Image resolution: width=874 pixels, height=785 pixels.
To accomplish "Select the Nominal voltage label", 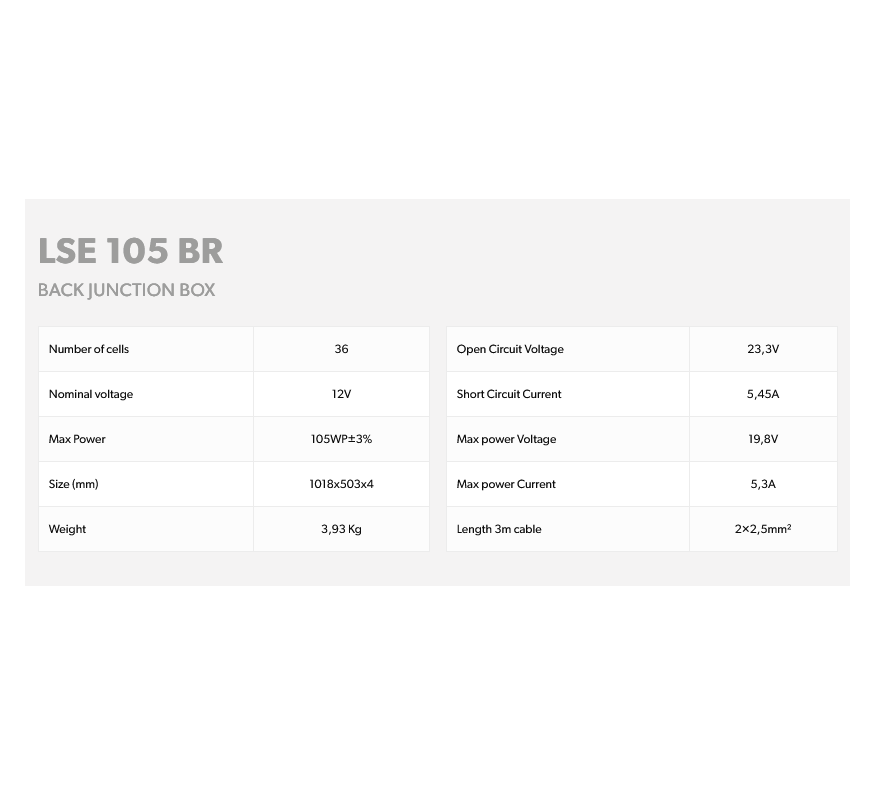I will point(91,394).
